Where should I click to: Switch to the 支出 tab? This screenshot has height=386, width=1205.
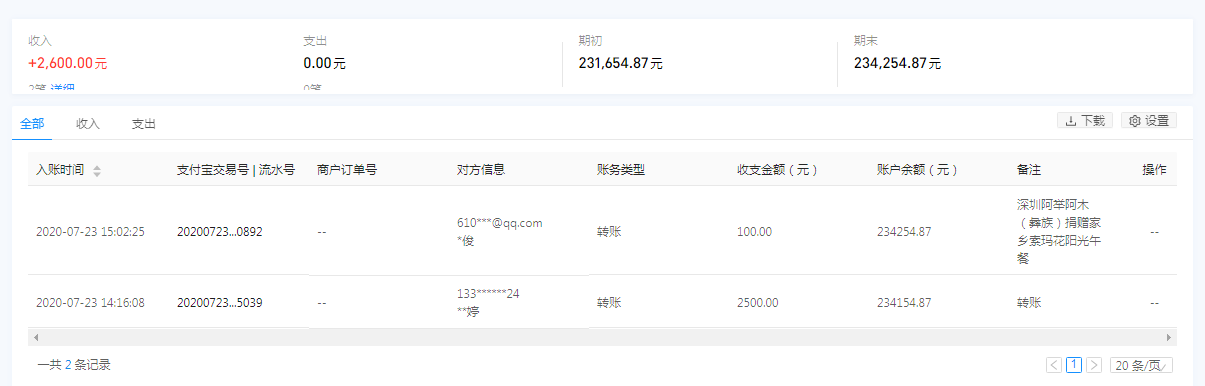point(144,124)
